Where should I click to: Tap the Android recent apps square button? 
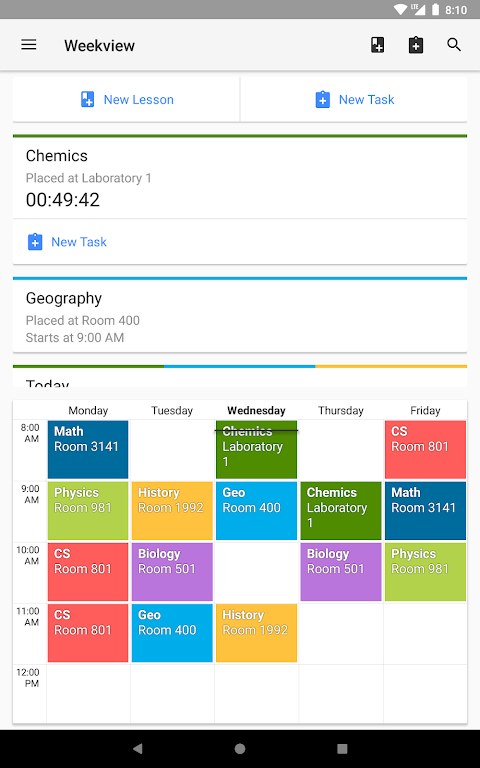[x=342, y=748]
